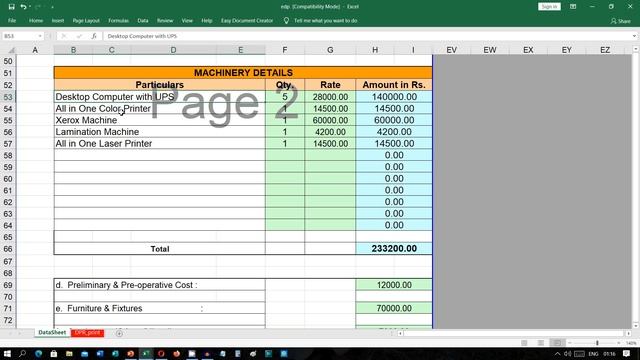The image size is (640, 360).
Task: Add a new sheet with plus button
Action: click(x=119, y=333)
